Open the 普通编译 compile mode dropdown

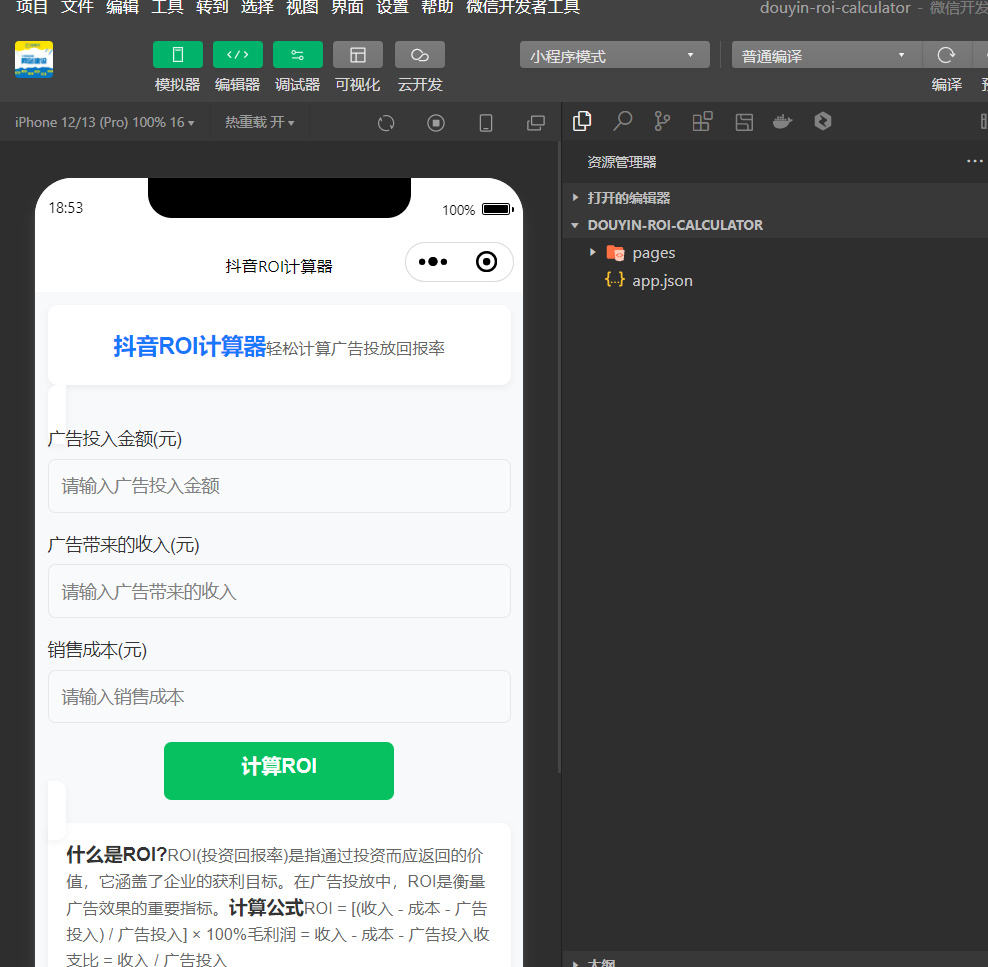(x=826, y=55)
